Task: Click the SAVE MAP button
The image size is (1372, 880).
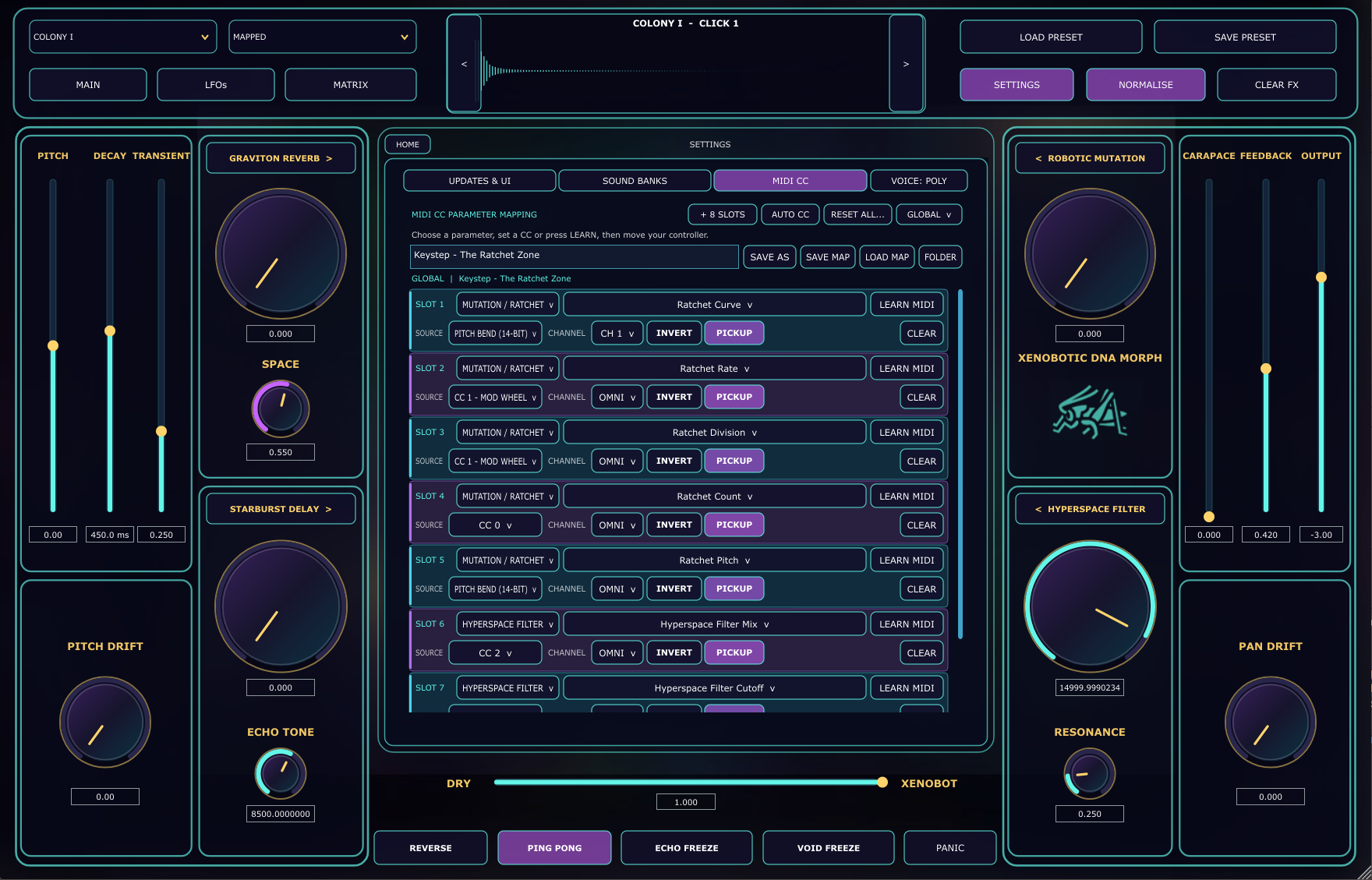Action: [828, 257]
